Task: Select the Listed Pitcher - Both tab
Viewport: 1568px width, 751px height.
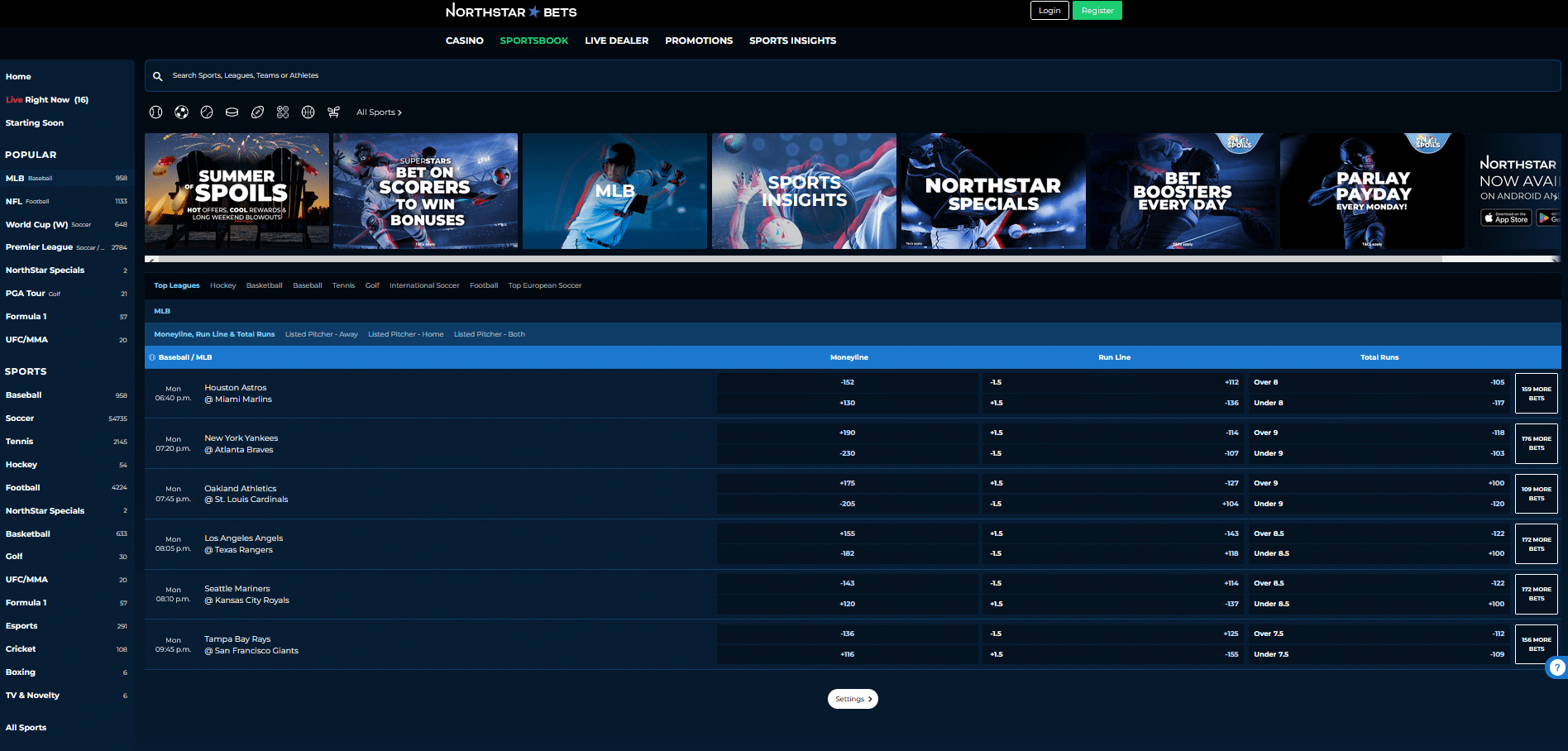Action: click(490, 334)
